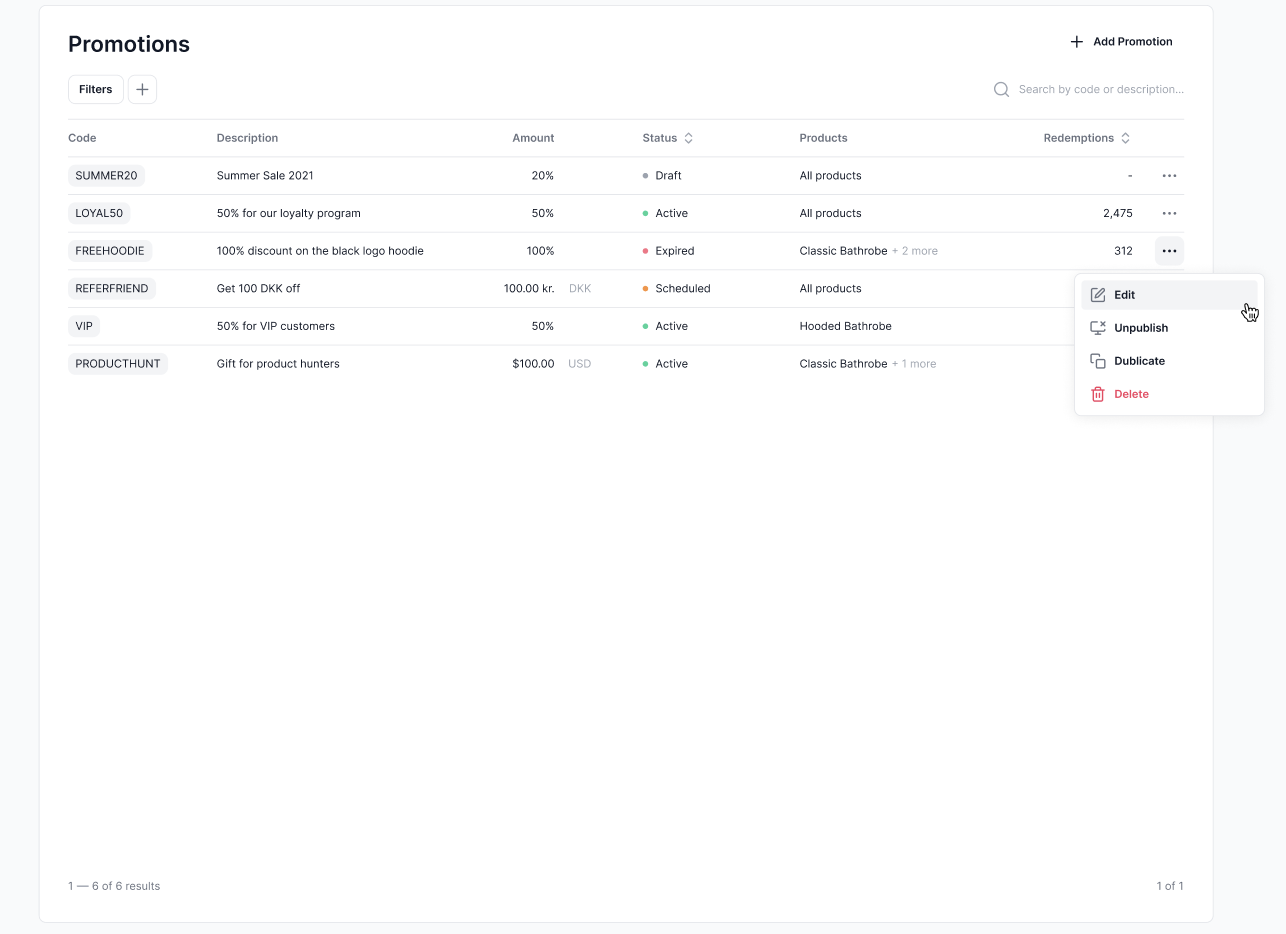Choose Edit from the context menu
1286x934 pixels.
(1169, 295)
